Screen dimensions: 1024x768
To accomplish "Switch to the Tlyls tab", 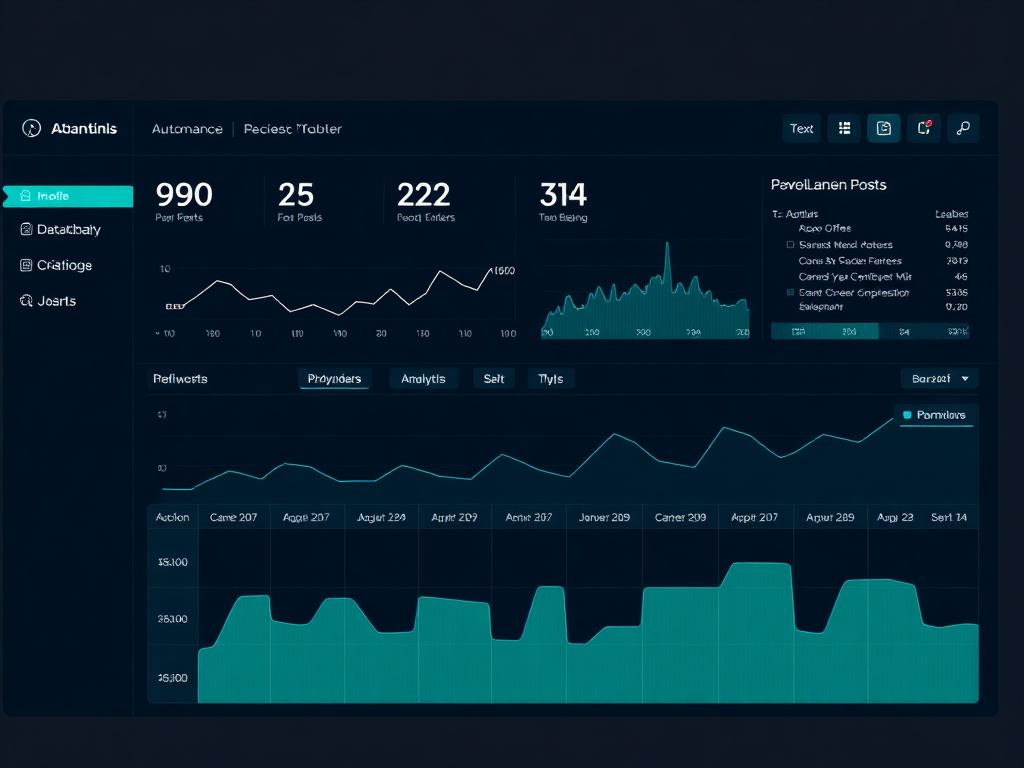I will (551, 379).
